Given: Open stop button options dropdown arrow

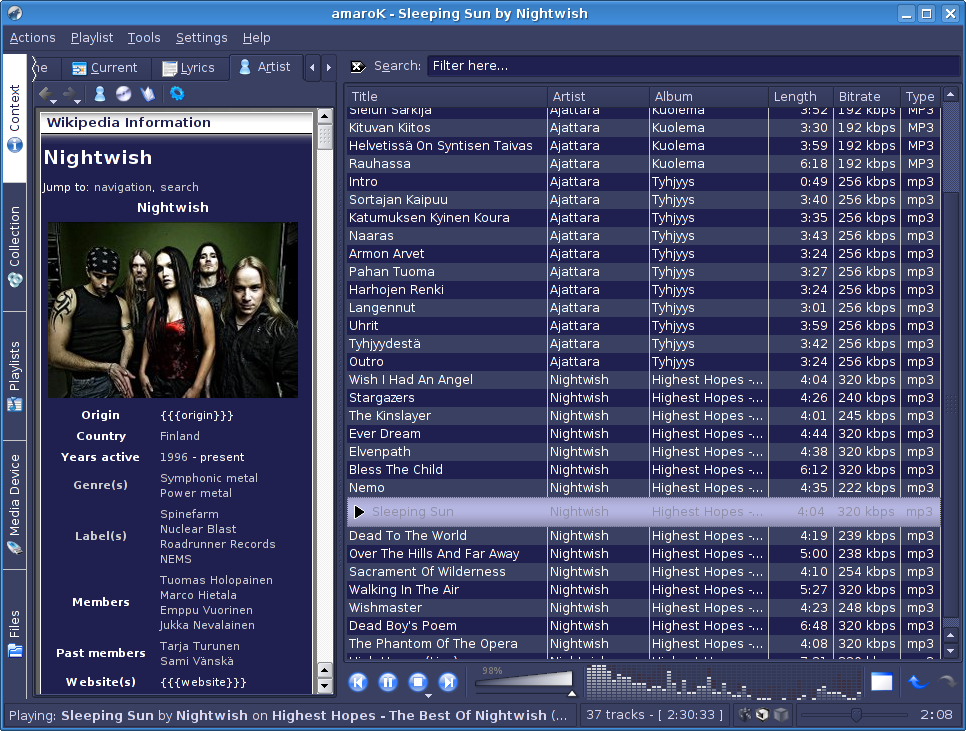Looking at the screenshot, I should click(x=428, y=695).
